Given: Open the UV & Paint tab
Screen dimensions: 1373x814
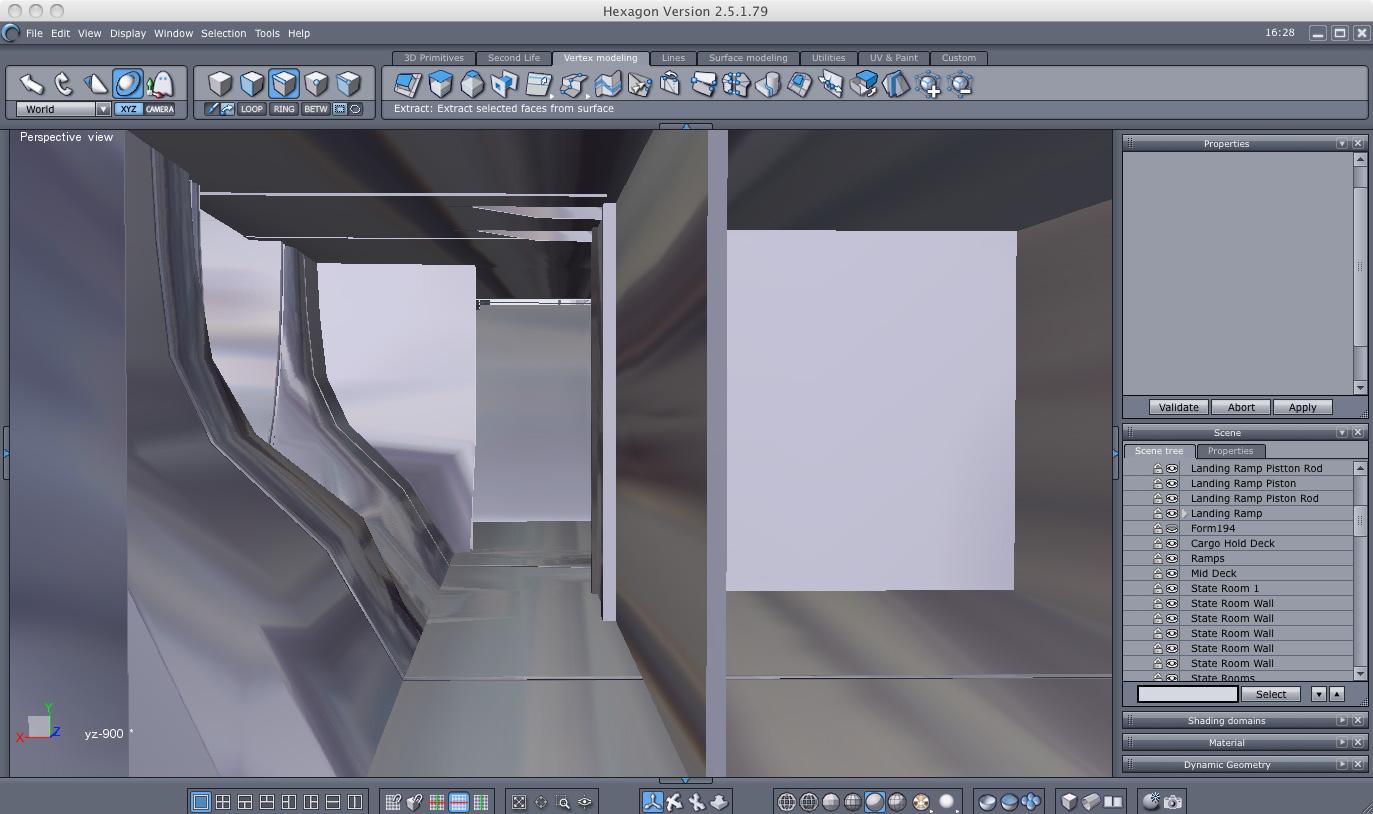Looking at the screenshot, I should click(893, 58).
